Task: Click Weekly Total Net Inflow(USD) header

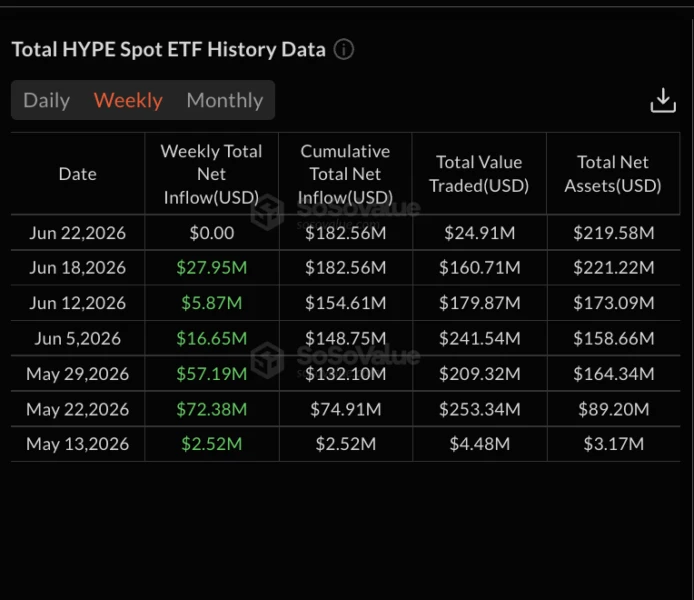Action: click(x=212, y=174)
